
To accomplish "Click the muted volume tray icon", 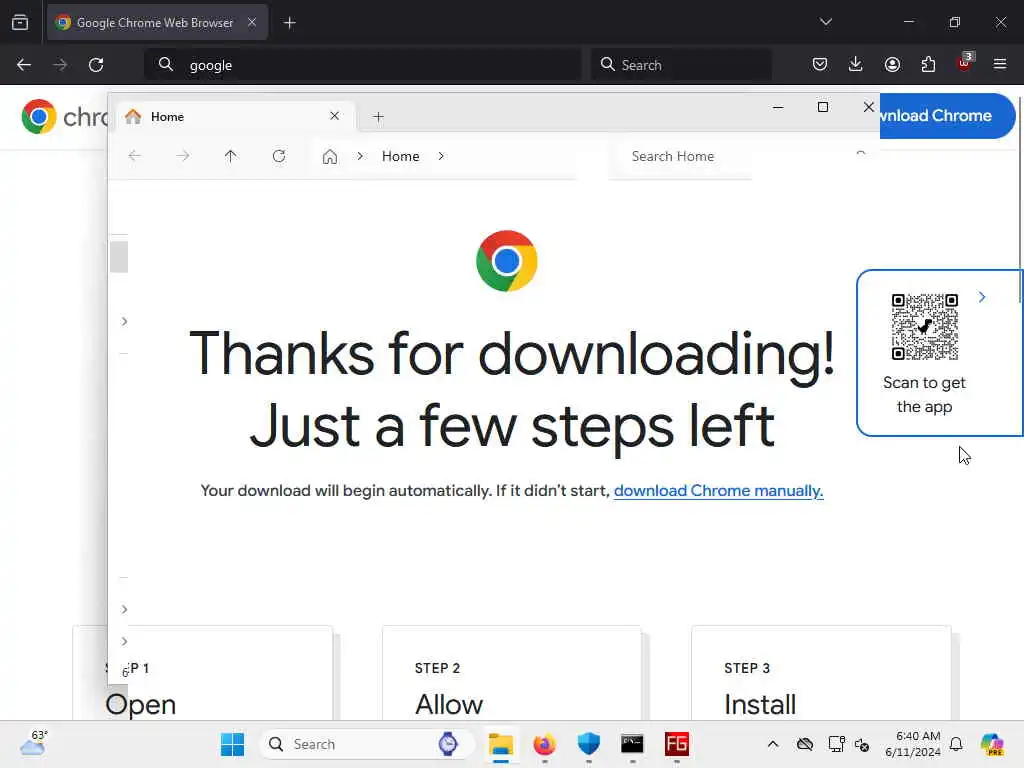I will [x=863, y=744].
